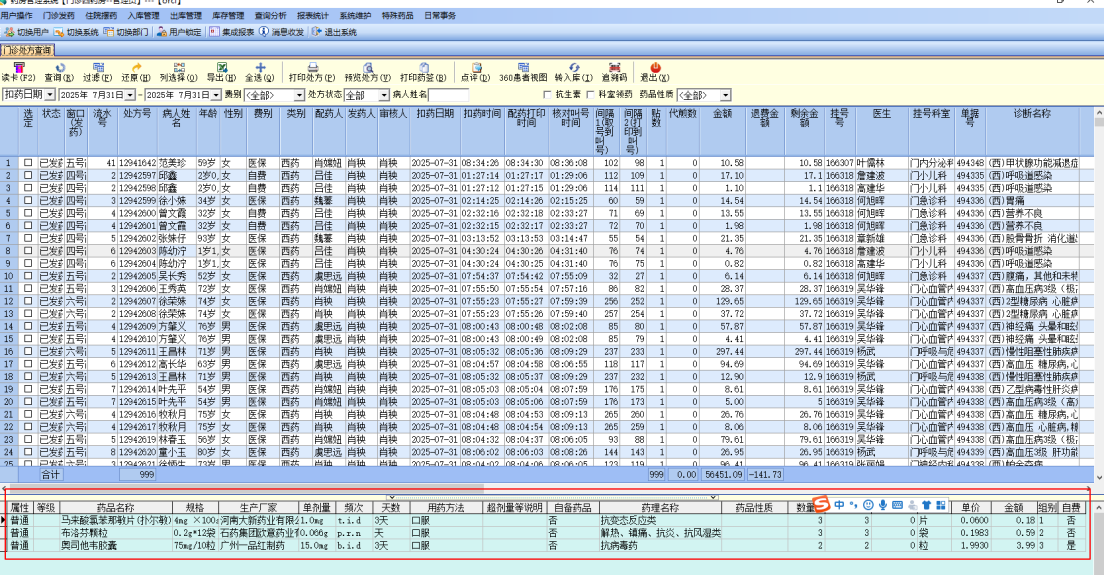Run the 查询 query toolbar icon
The width and height of the screenshot is (1105, 576).
pyautogui.click(x=60, y=68)
